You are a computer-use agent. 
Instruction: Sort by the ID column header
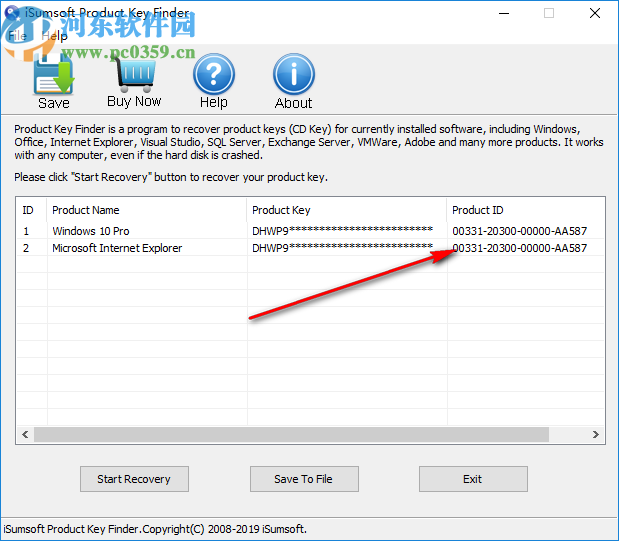(x=32, y=210)
